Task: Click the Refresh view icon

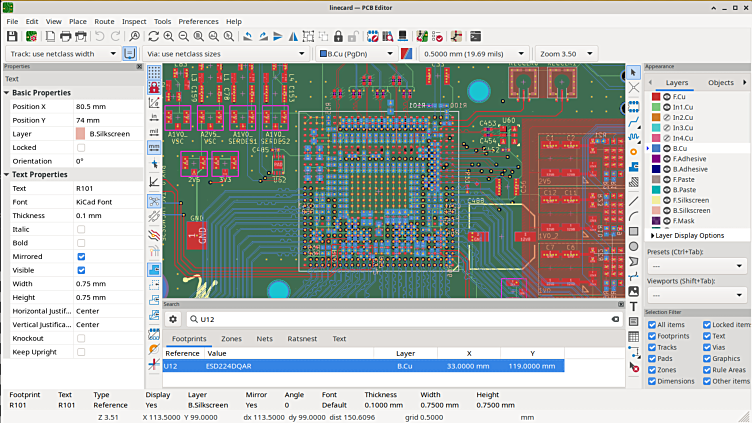Action: (153, 36)
